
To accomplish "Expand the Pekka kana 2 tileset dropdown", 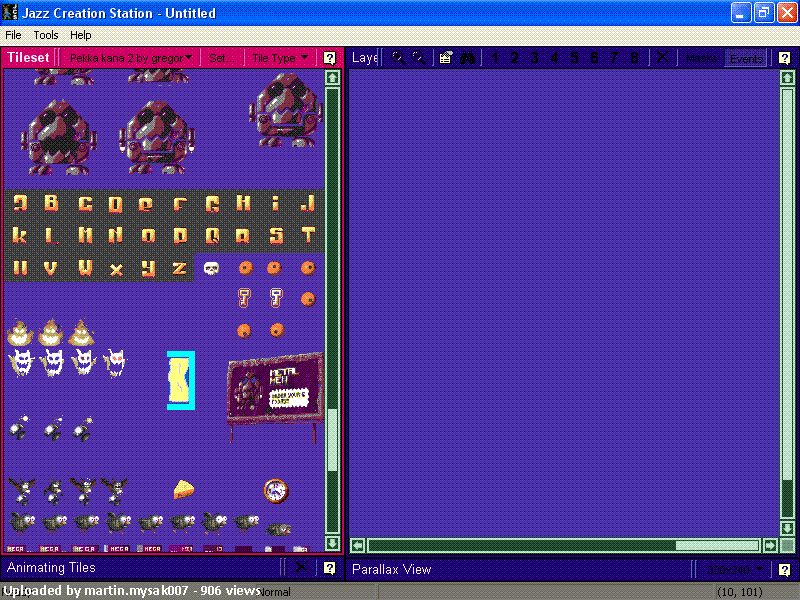I will pos(131,58).
